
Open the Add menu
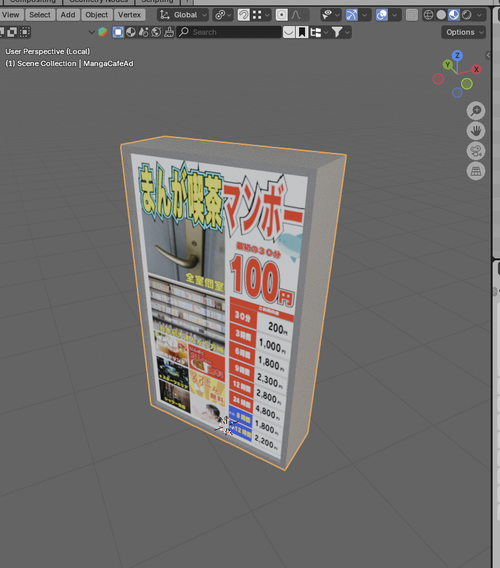click(68, 15)
